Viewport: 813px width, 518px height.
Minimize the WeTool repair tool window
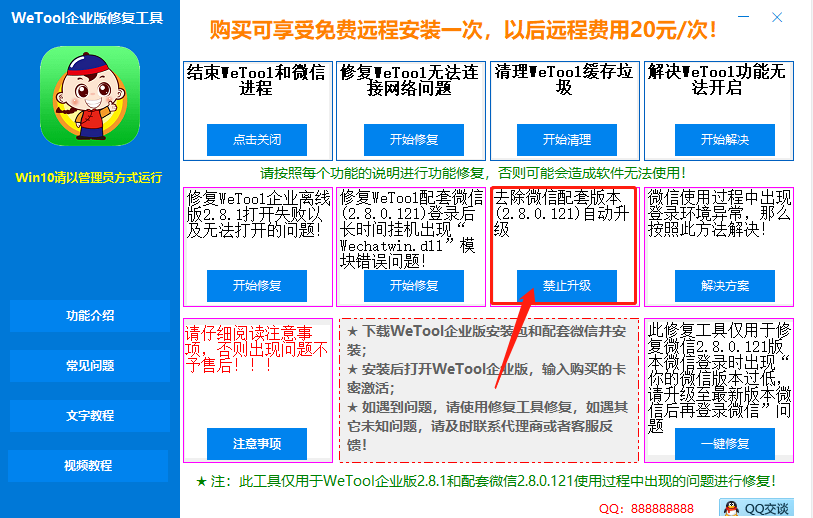[744, 17]
